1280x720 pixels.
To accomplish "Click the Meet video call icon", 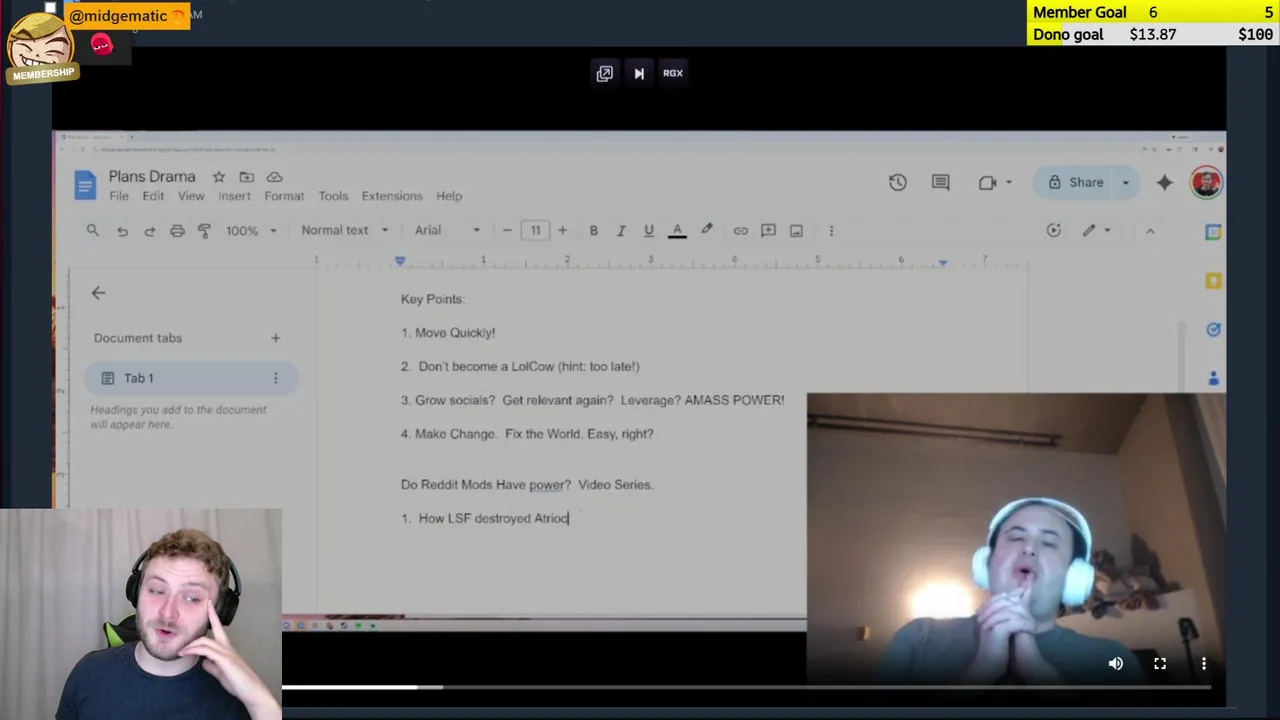I will 987,182.
